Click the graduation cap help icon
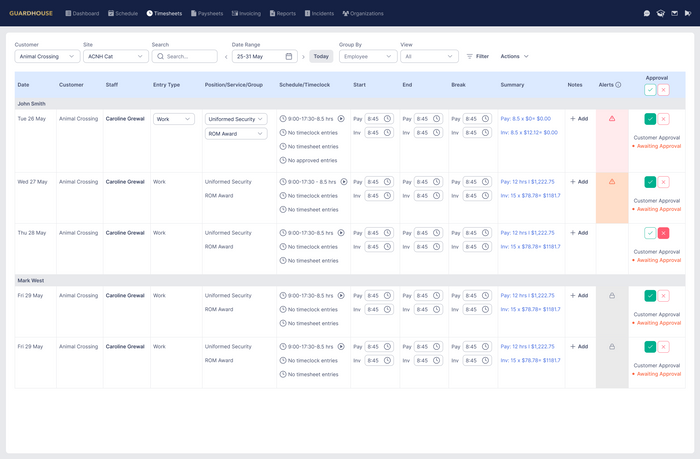Screen dimensions: 700x459 (x=661, y=13)
